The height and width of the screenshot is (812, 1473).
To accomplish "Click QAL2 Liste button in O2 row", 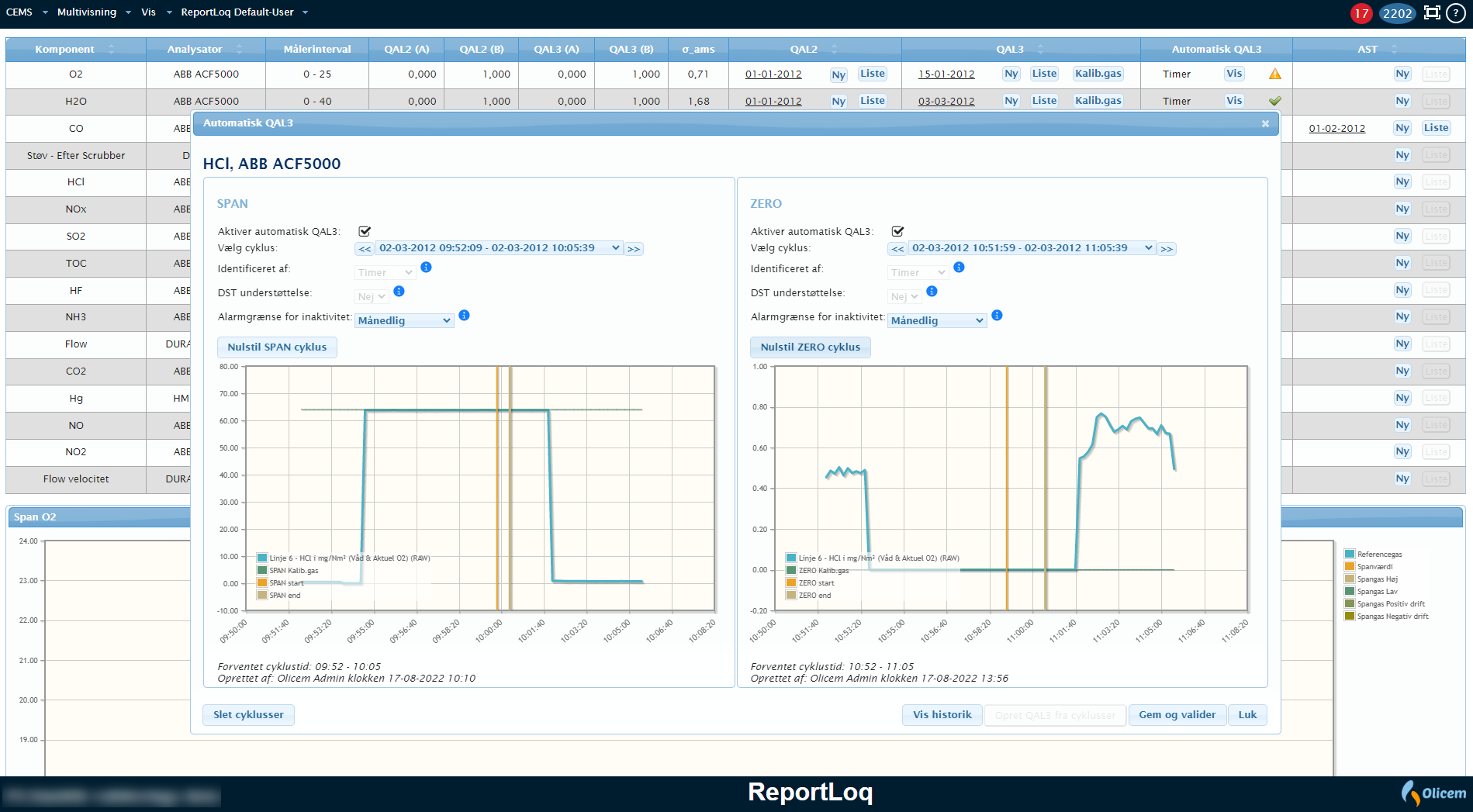I will pyautogui.click(x=872, y=74).
